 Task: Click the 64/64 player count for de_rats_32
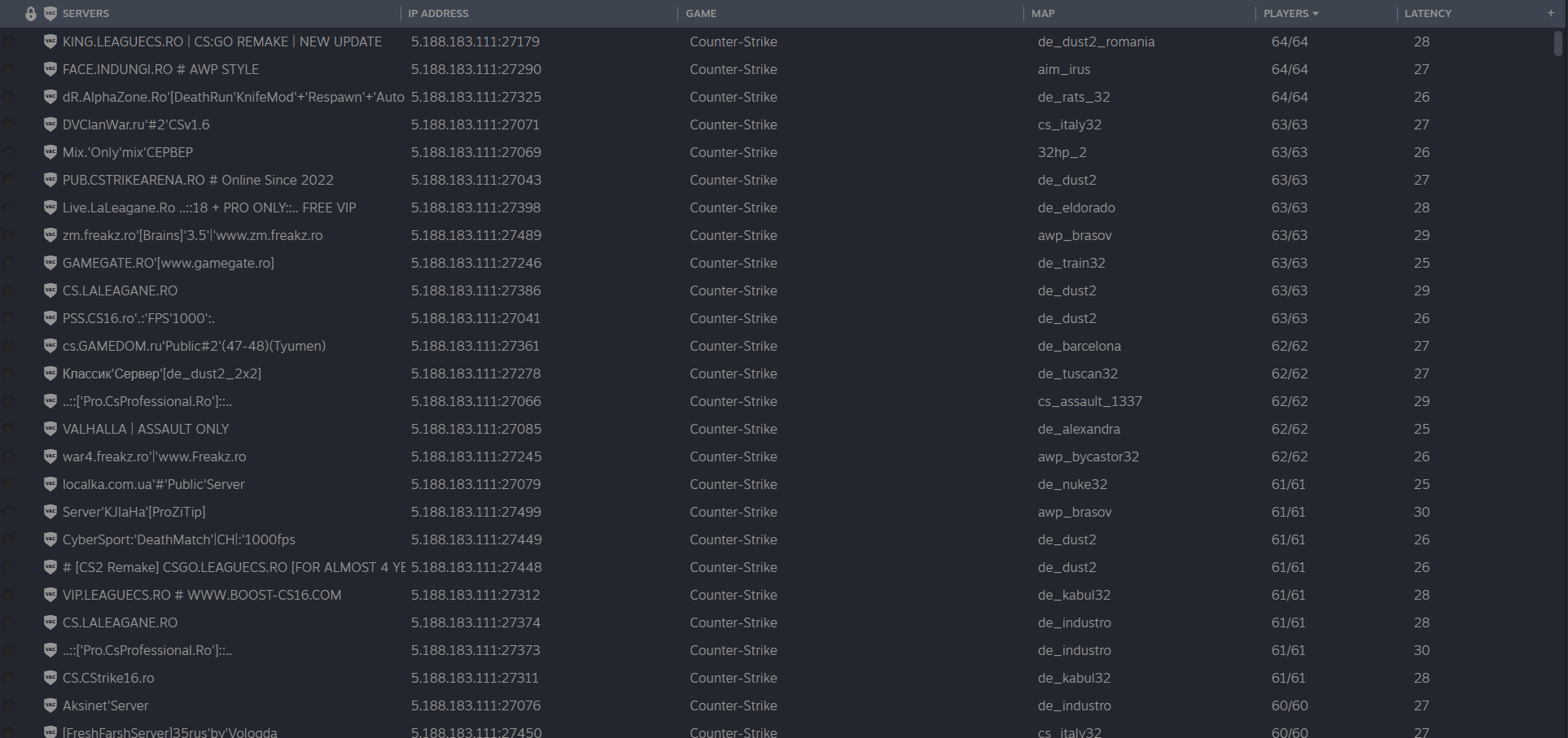(1290, 97)
